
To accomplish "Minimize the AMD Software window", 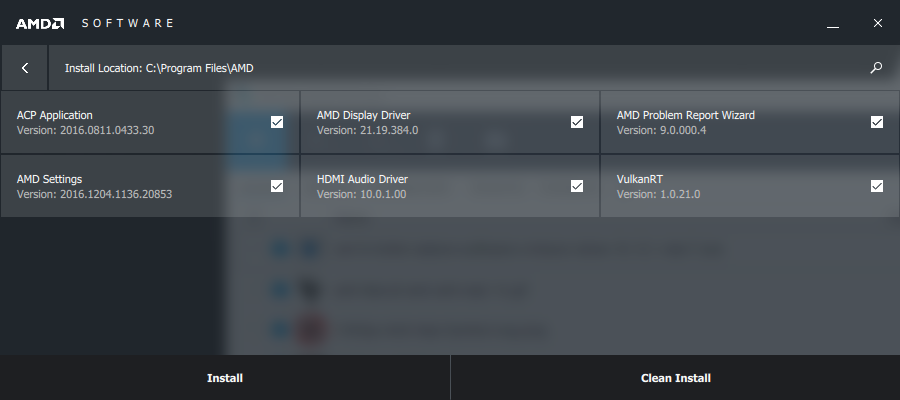I will [833, 24].
